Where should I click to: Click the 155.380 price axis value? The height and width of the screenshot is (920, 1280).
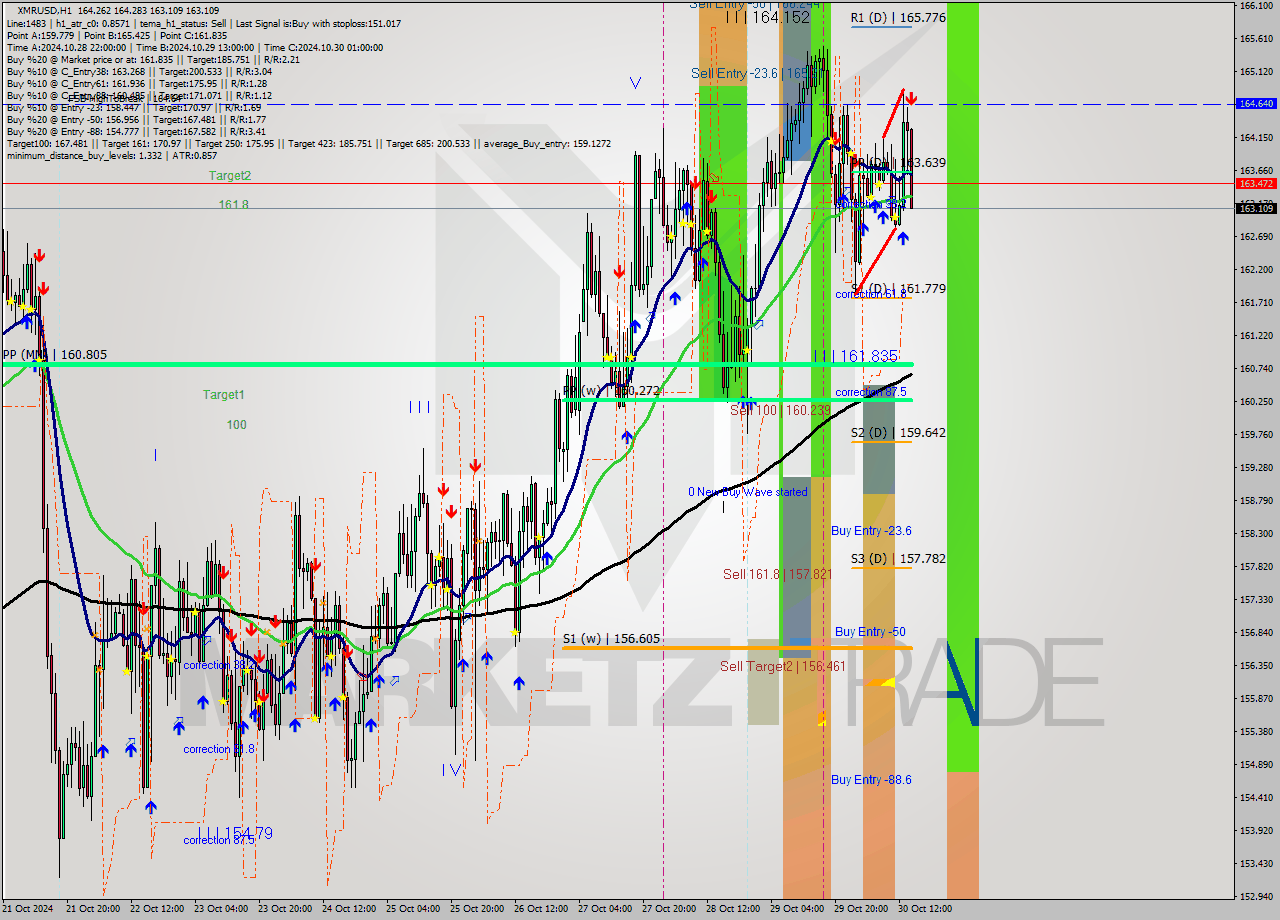pyautogui.click(x=1255, y=731)
